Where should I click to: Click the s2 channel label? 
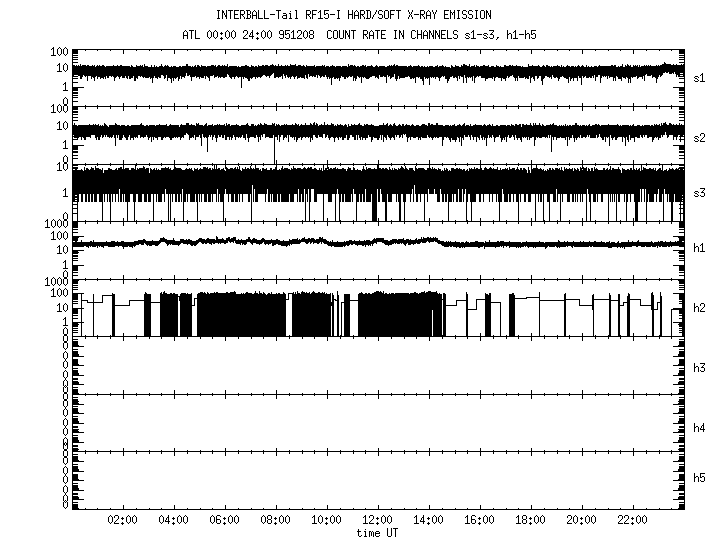700,137
